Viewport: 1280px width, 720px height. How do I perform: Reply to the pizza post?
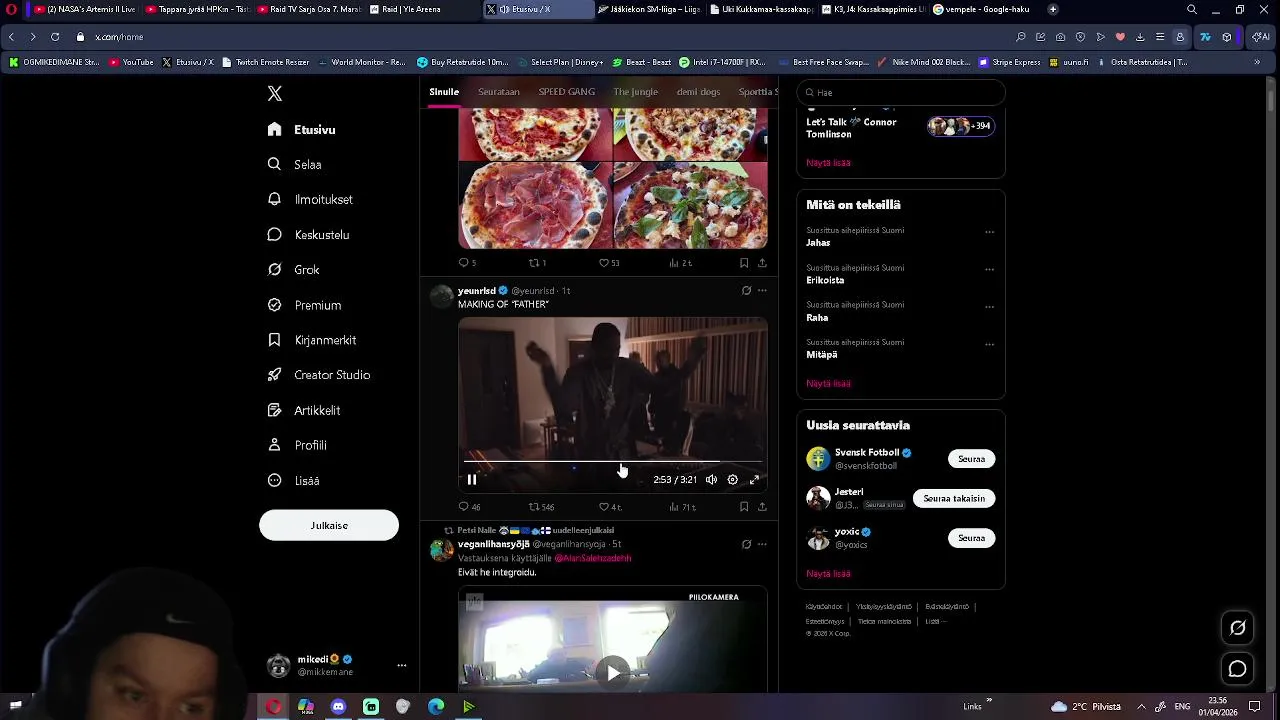pyautogui.click(x=467, y=263)
